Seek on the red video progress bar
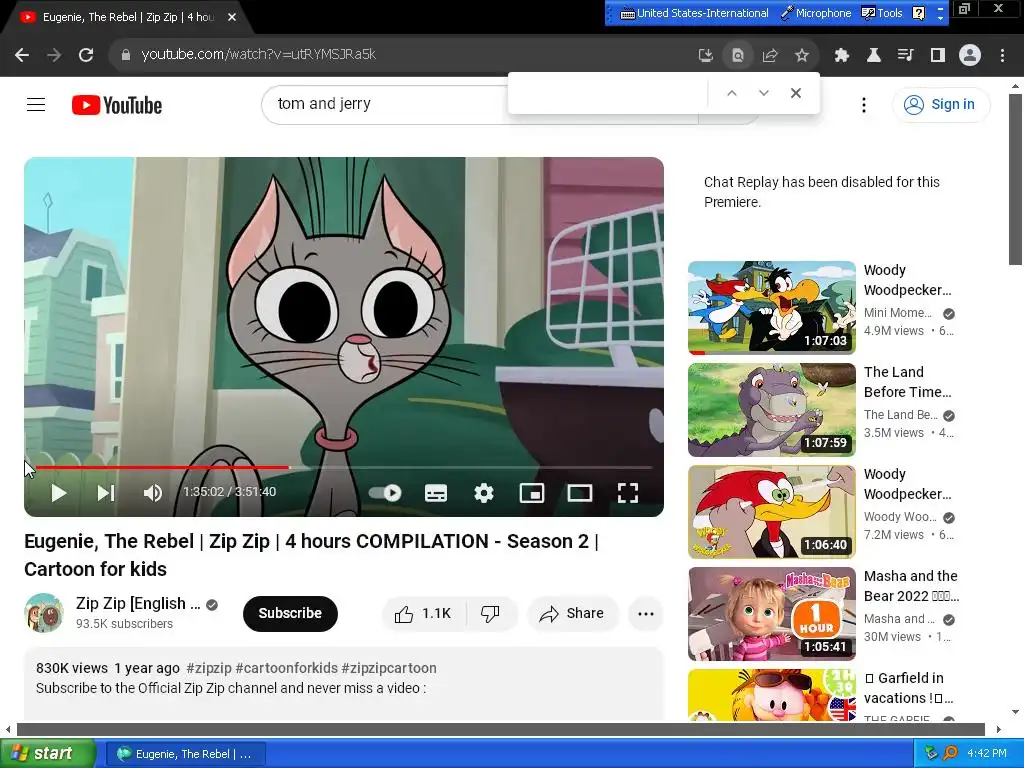 (x=344, y=468)
